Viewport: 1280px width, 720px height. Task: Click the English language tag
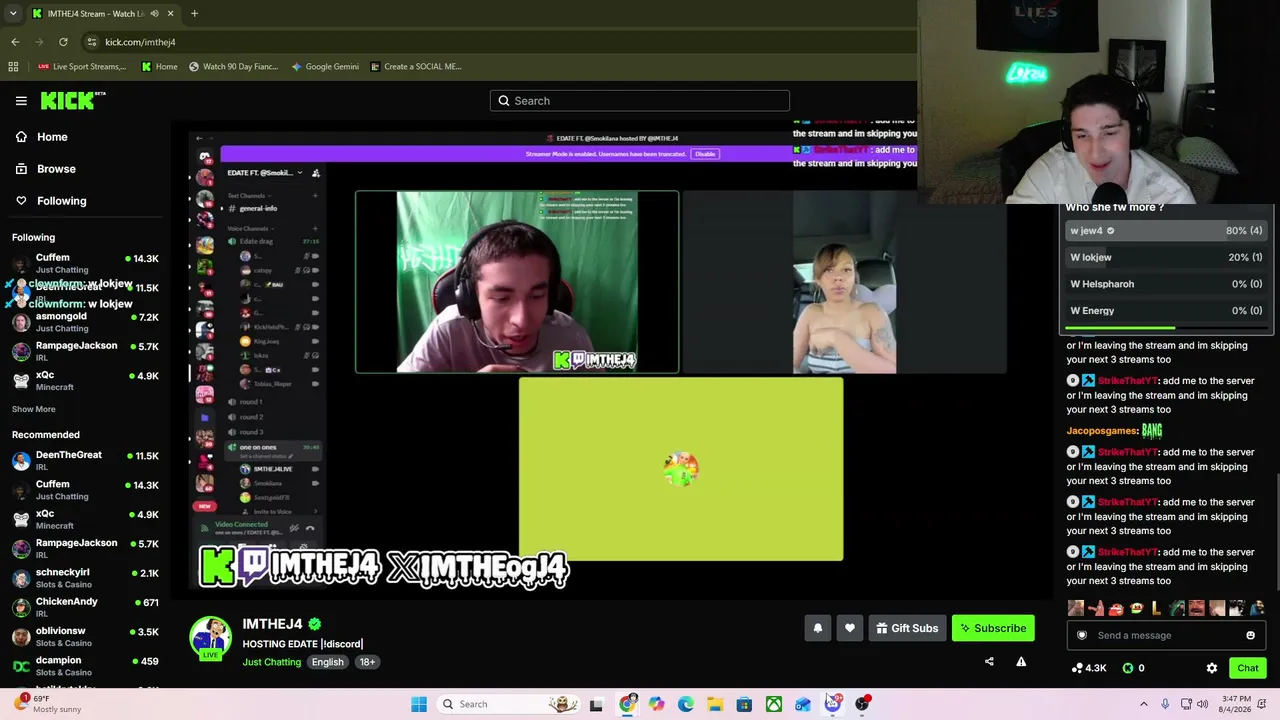click(327, 662)
